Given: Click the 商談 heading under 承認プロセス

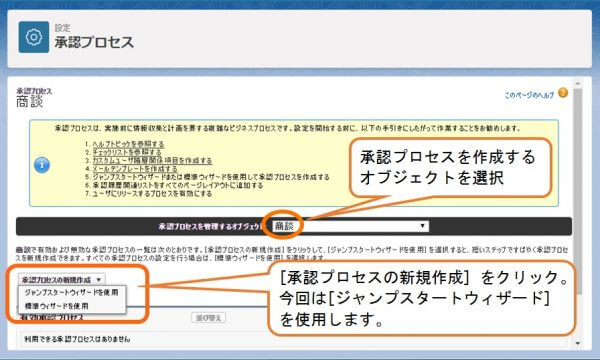Looking at the screenshot, I should click(29, 101).
